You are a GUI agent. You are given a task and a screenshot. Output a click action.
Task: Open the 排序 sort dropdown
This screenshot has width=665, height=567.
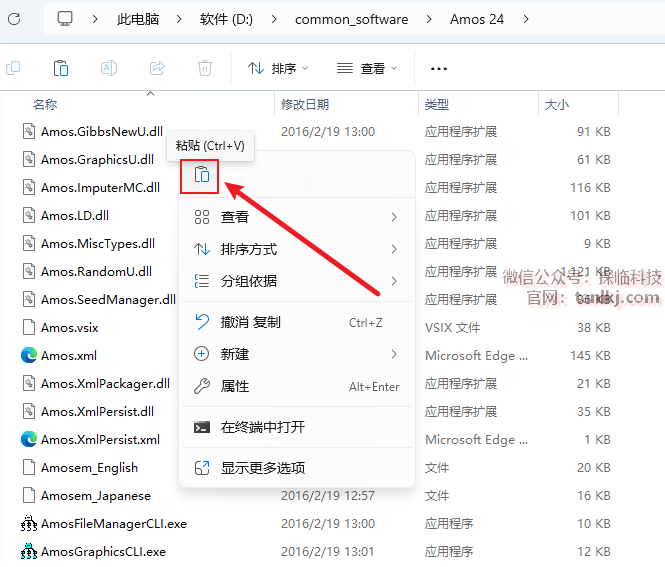point(278,68)
